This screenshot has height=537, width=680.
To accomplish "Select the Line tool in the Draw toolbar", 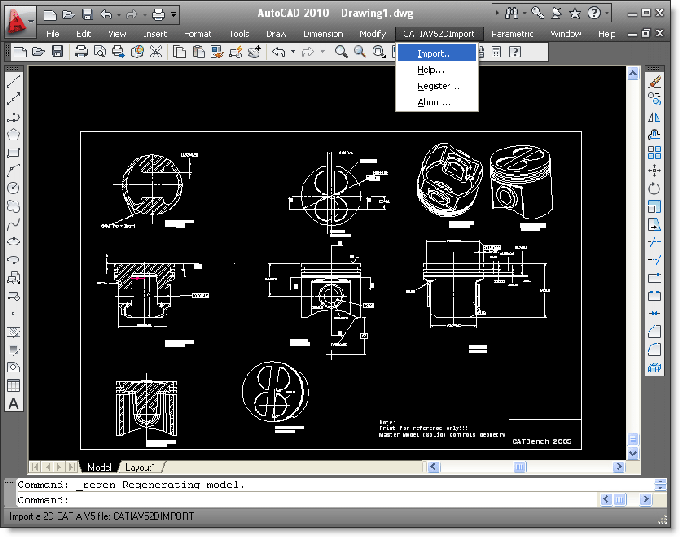I will click(x=13, y=81).
